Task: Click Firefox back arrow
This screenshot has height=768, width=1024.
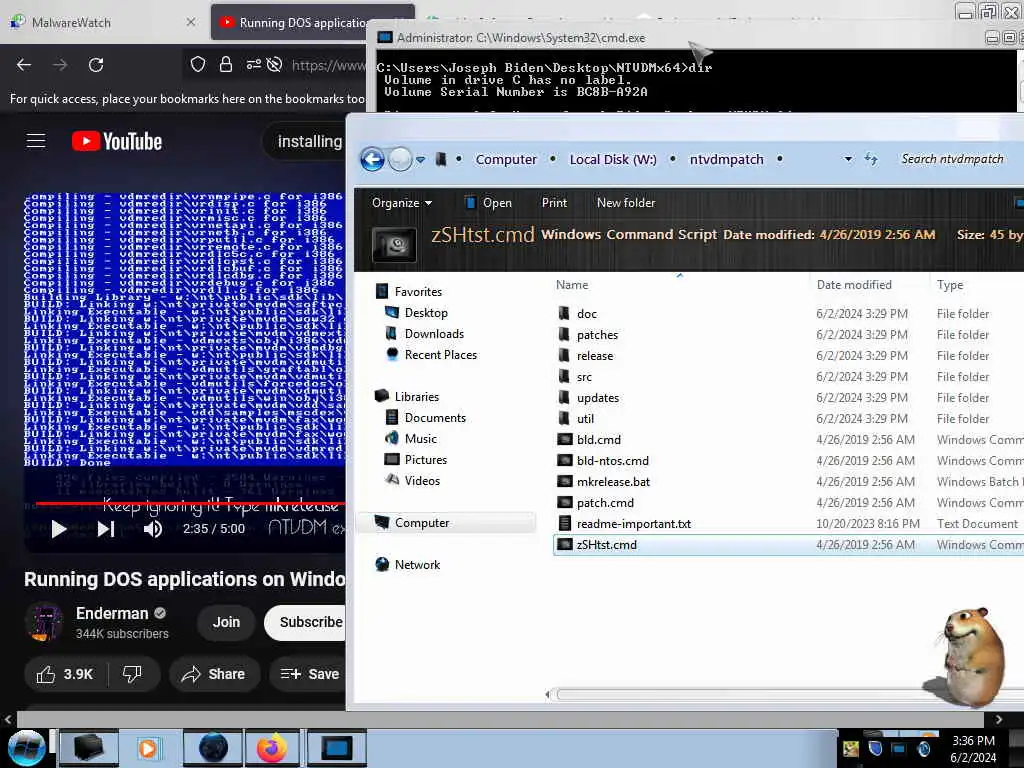Action: [x=24, y=65]
